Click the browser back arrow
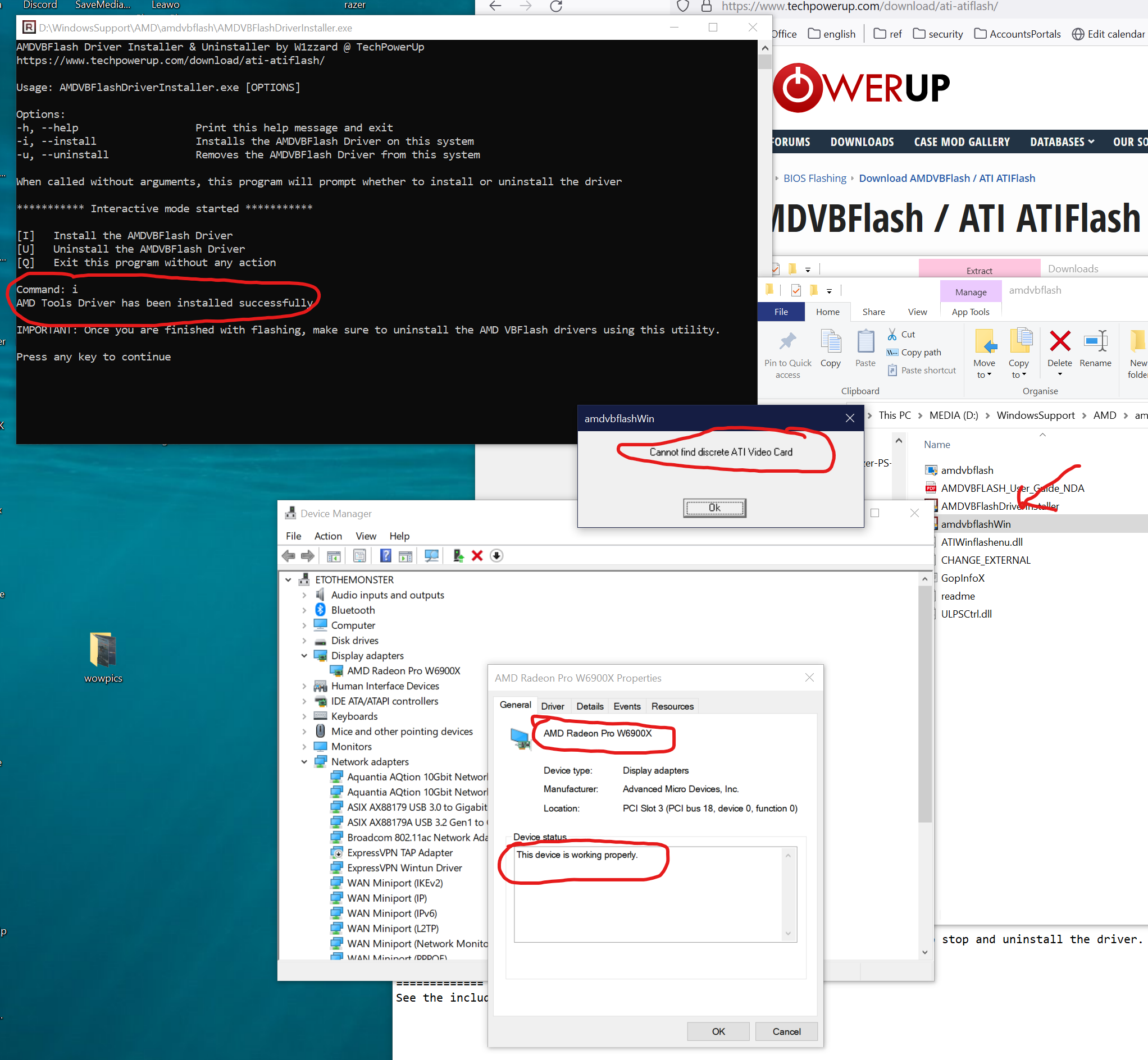1148x1060 pixels. pos(495,6)
